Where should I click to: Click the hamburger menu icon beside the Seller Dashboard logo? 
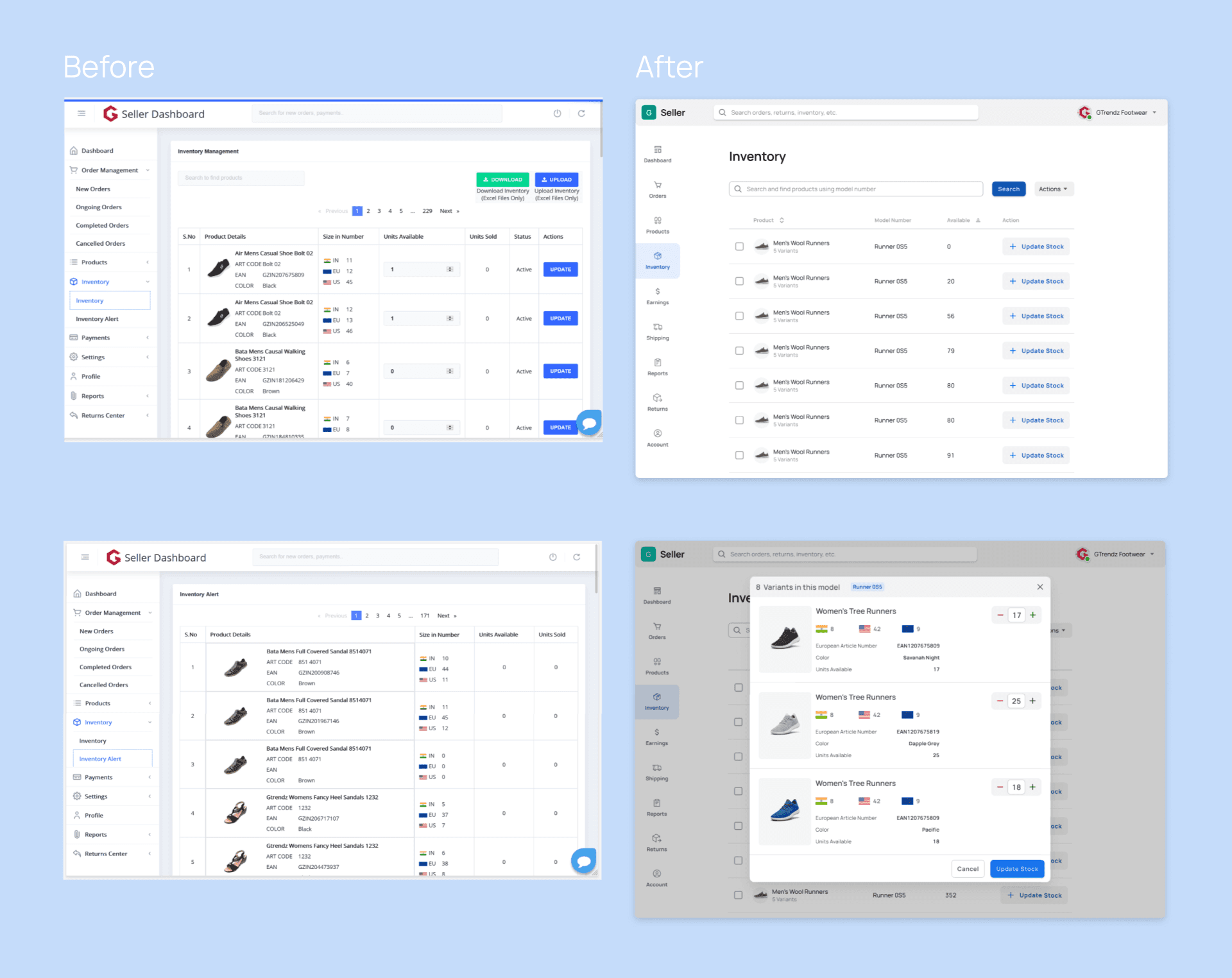[x=81, y=114]
